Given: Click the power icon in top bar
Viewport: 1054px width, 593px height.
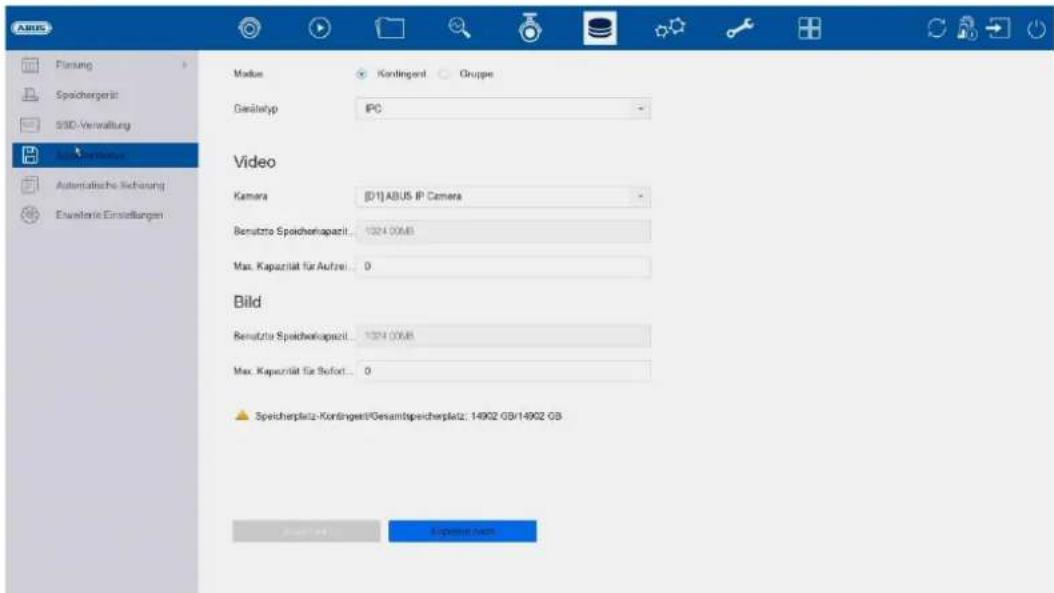Looking at the screenshot, I should tap(1036, 29).
